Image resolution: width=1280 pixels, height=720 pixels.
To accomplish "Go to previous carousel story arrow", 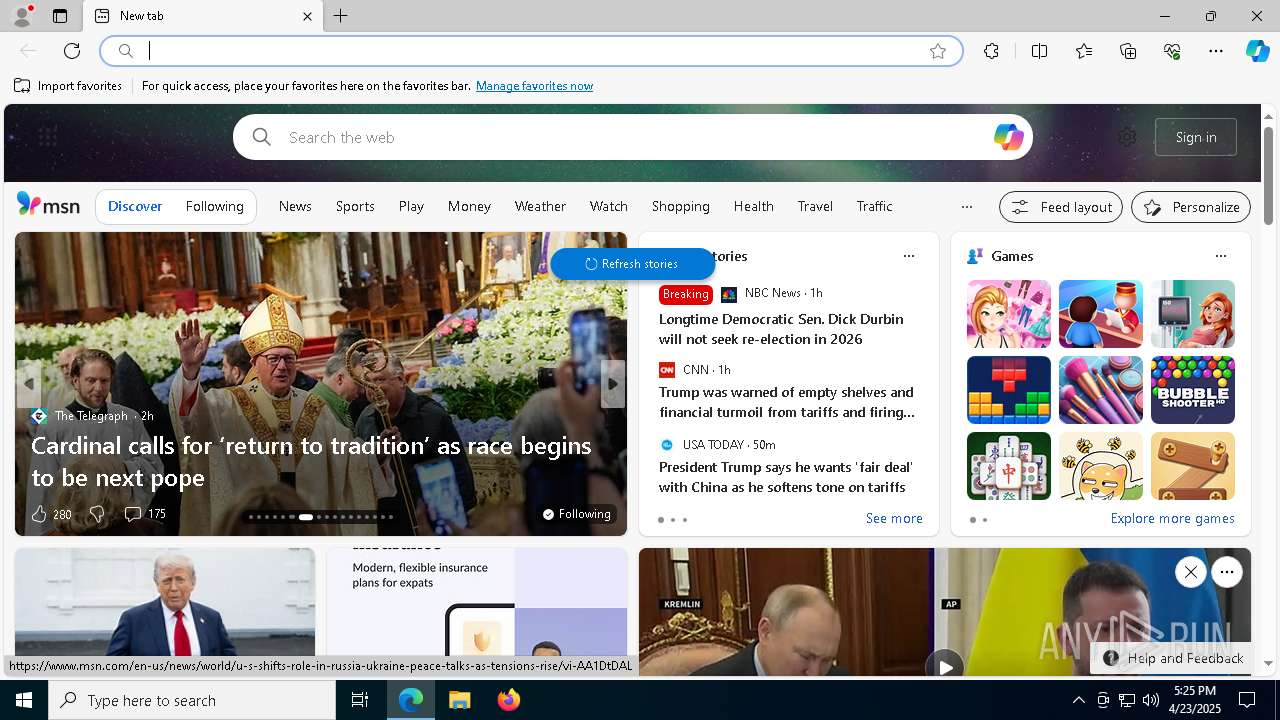I will pos(28,384).
